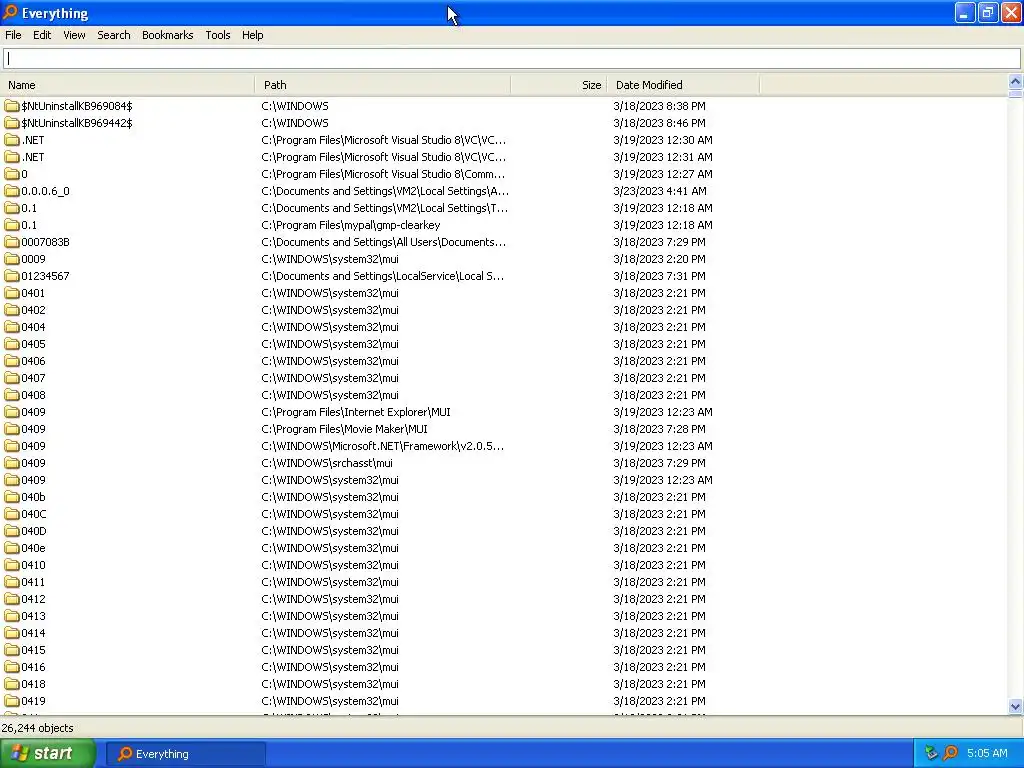Viewport: 1024px width, 768px height.
Task: Open the Help menu
Action: [252, 35]
